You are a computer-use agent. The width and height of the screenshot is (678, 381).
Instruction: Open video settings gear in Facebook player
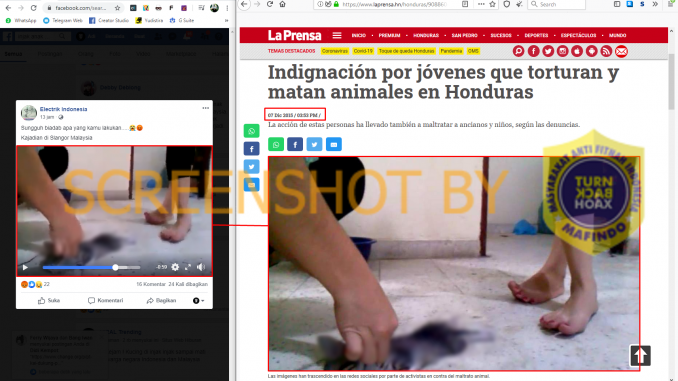coord(175,267)
